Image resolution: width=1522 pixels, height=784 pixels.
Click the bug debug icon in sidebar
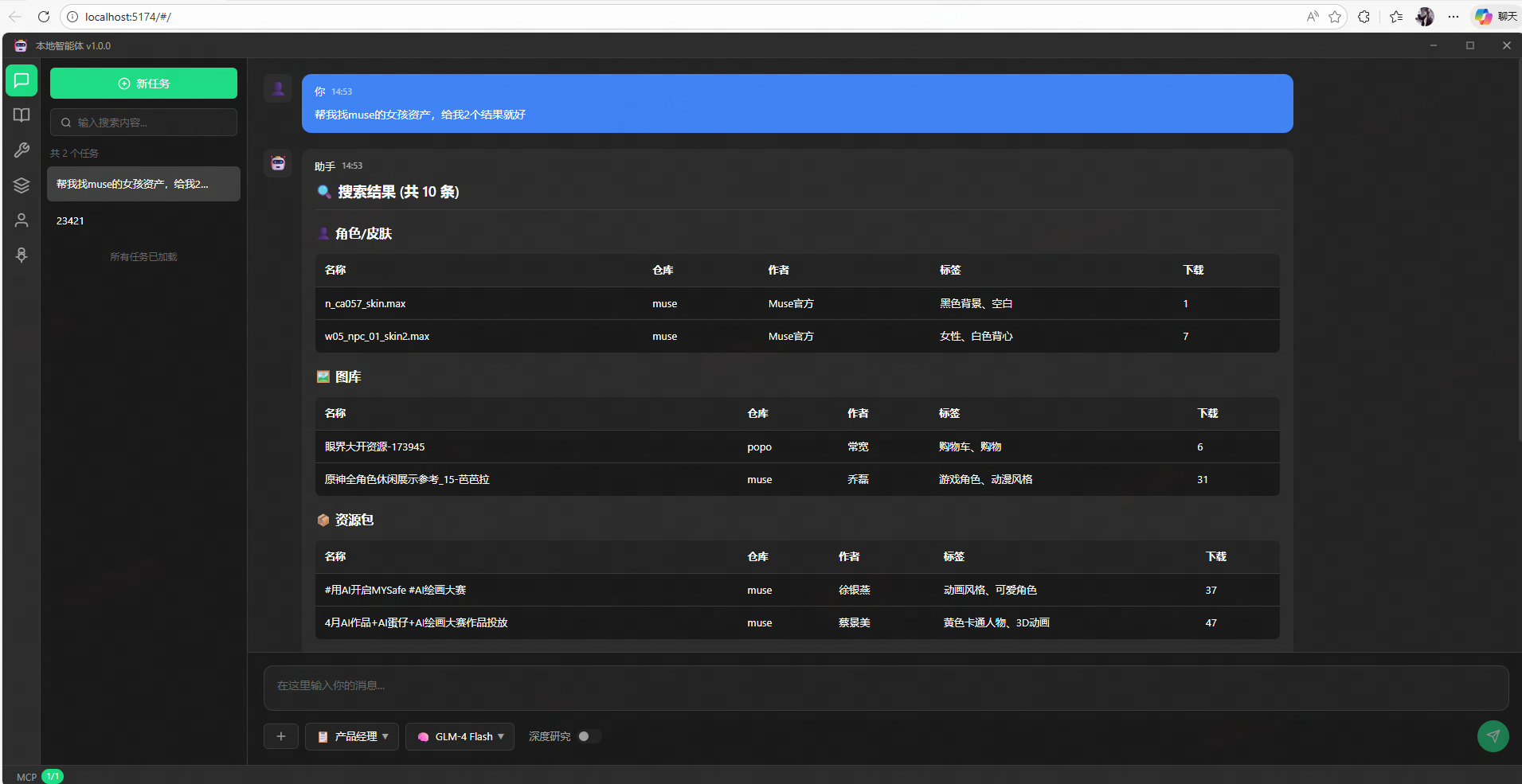(22, 255)
